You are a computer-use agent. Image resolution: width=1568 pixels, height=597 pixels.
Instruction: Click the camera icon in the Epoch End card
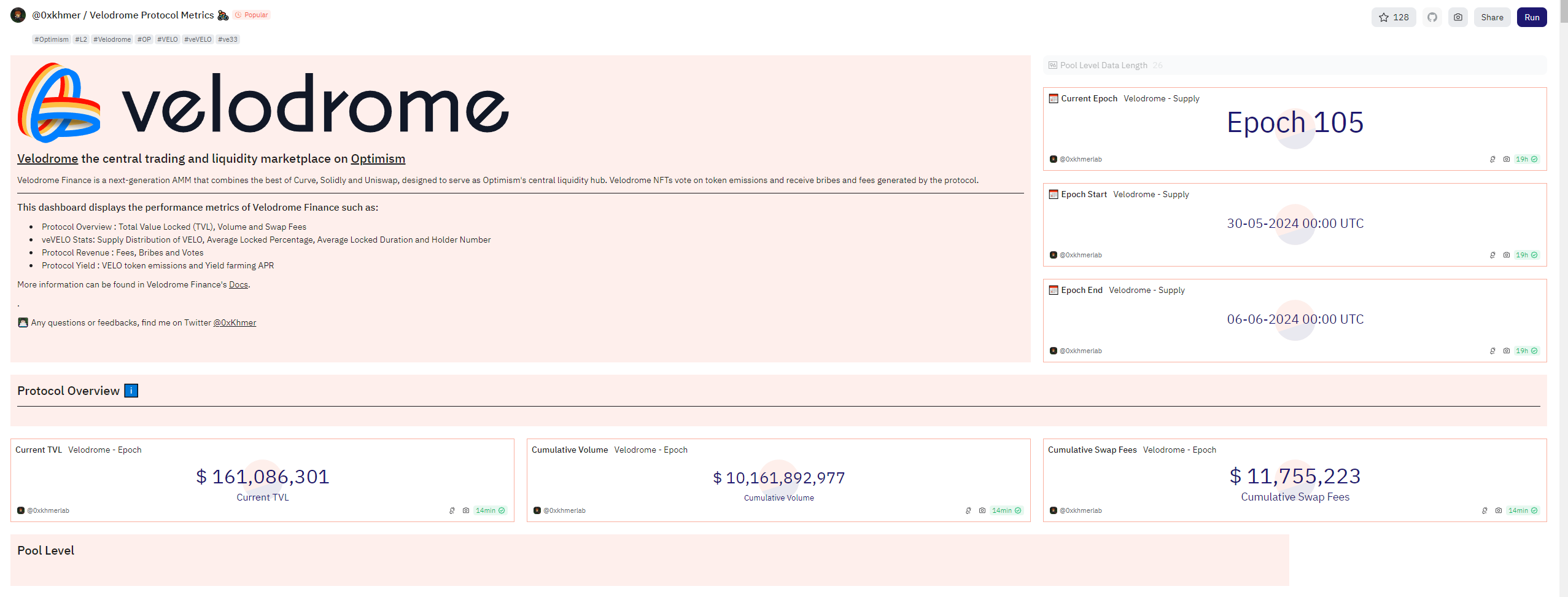coord(1506,351)
